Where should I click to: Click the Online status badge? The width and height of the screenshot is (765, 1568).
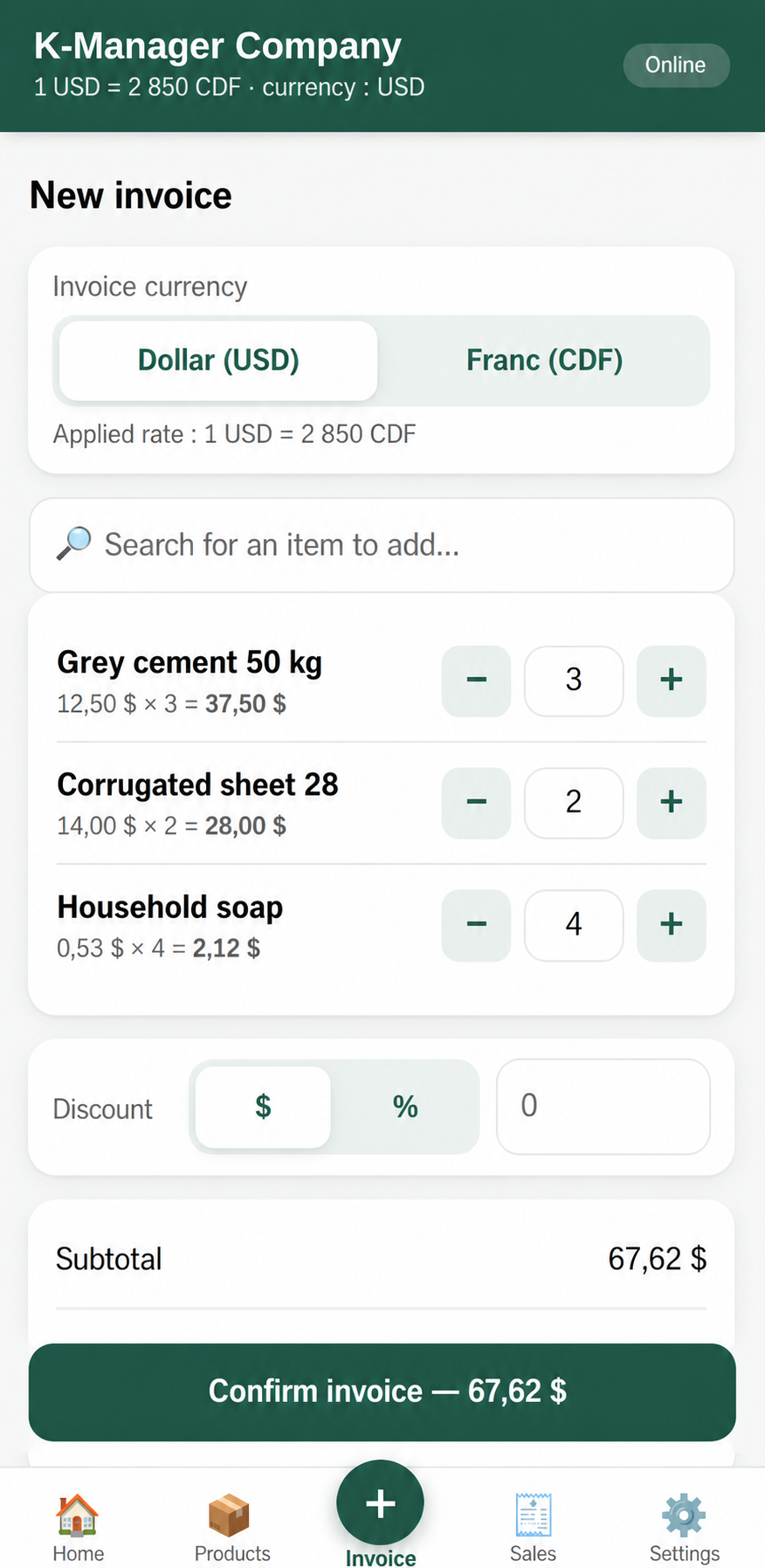pos(676,66)
